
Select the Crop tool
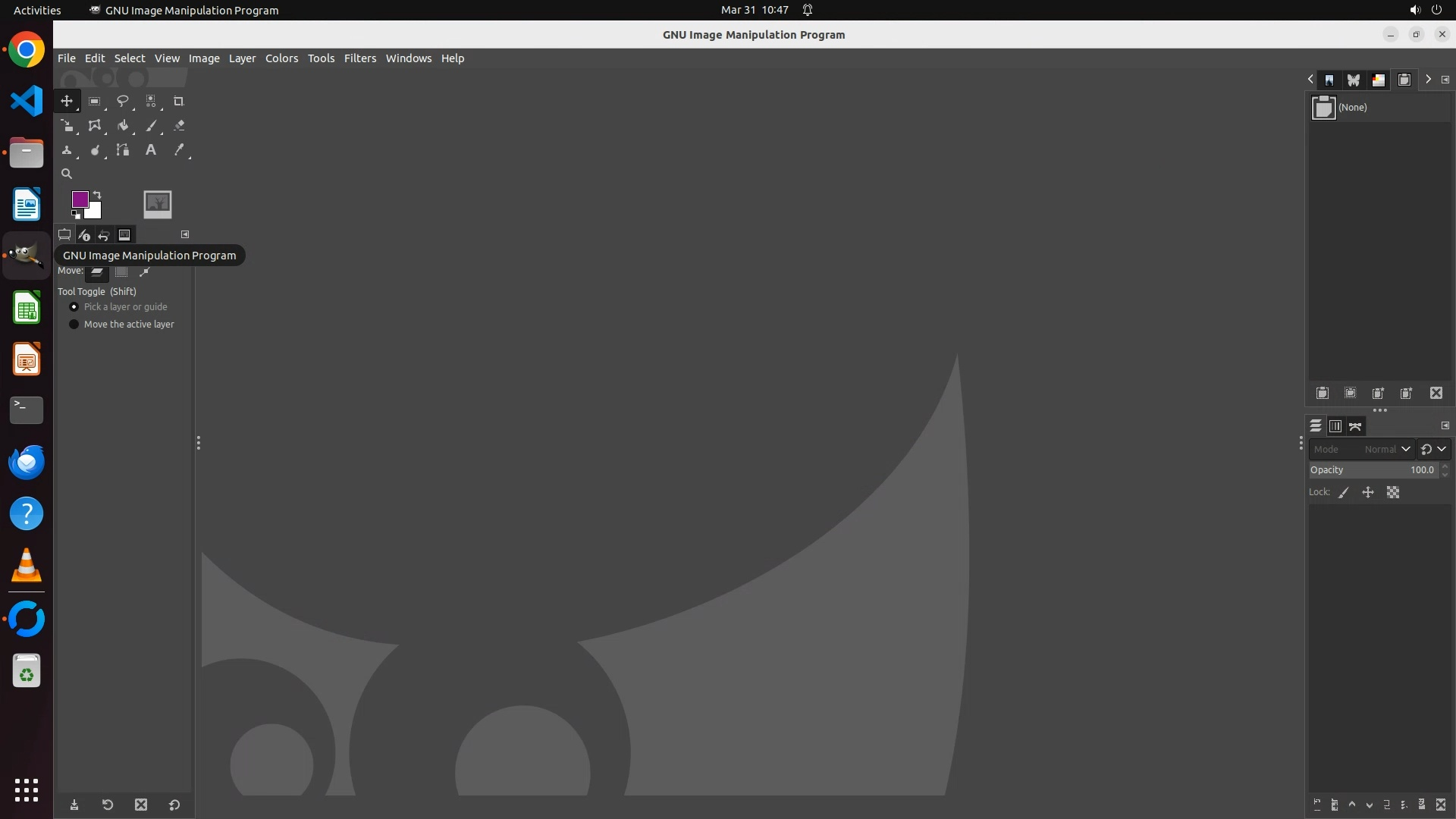[x=179, y=102]
